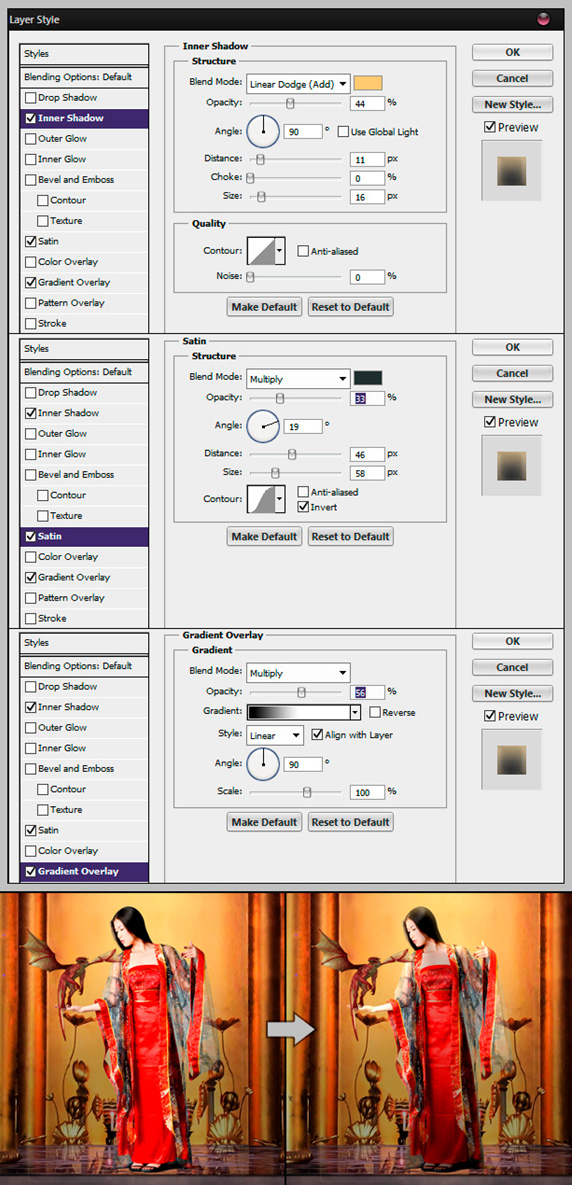This screenshot has height=1185, width=572.
Task: Click the orange Inner Shadow color swatch
Action: [368, 83]
